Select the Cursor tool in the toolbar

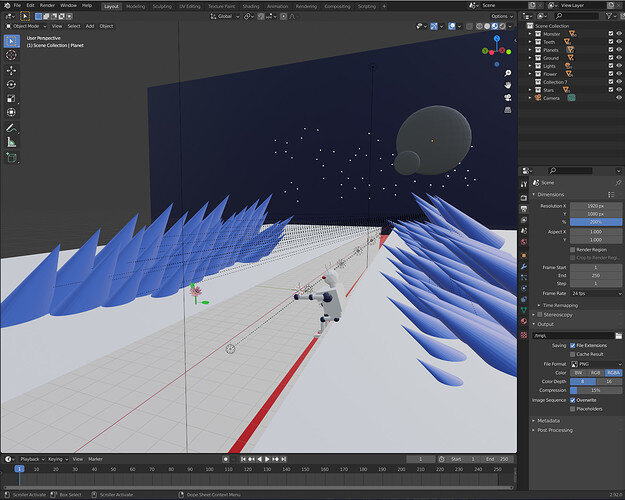(11, 55)
